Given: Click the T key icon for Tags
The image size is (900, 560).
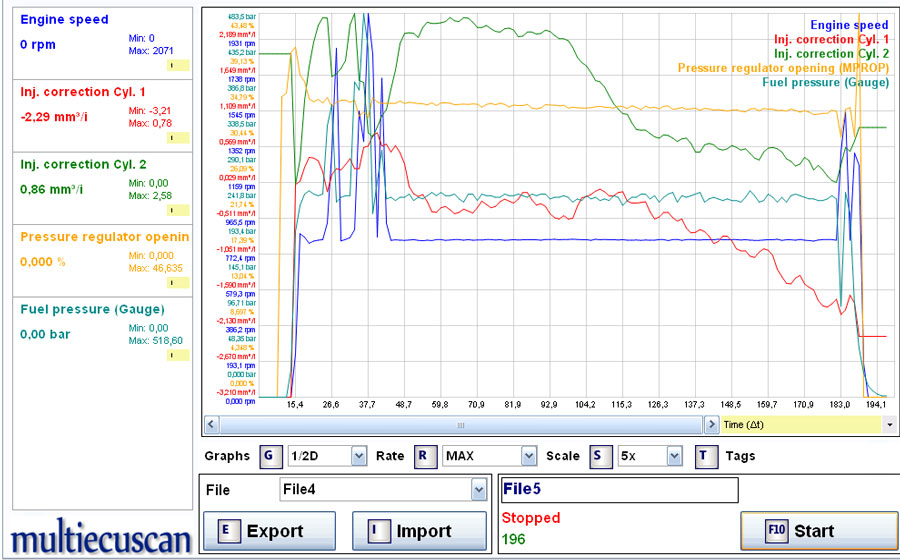Looking at the screenshot, I should tap(707, 456).
